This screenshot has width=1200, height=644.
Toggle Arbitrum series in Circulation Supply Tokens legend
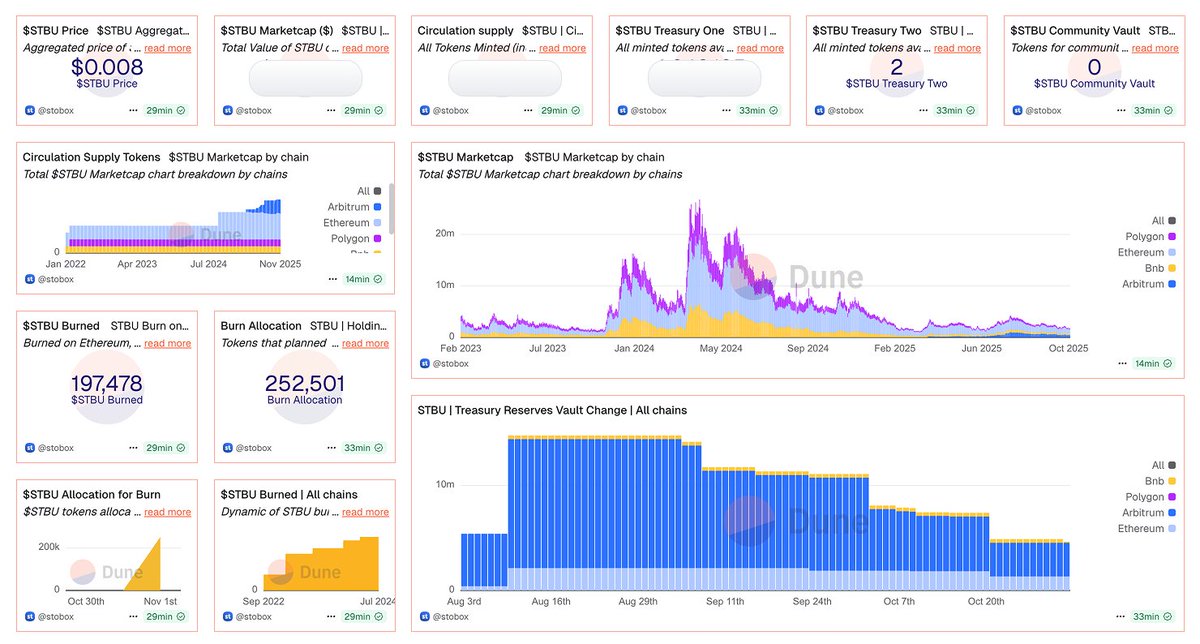(355, 207)
